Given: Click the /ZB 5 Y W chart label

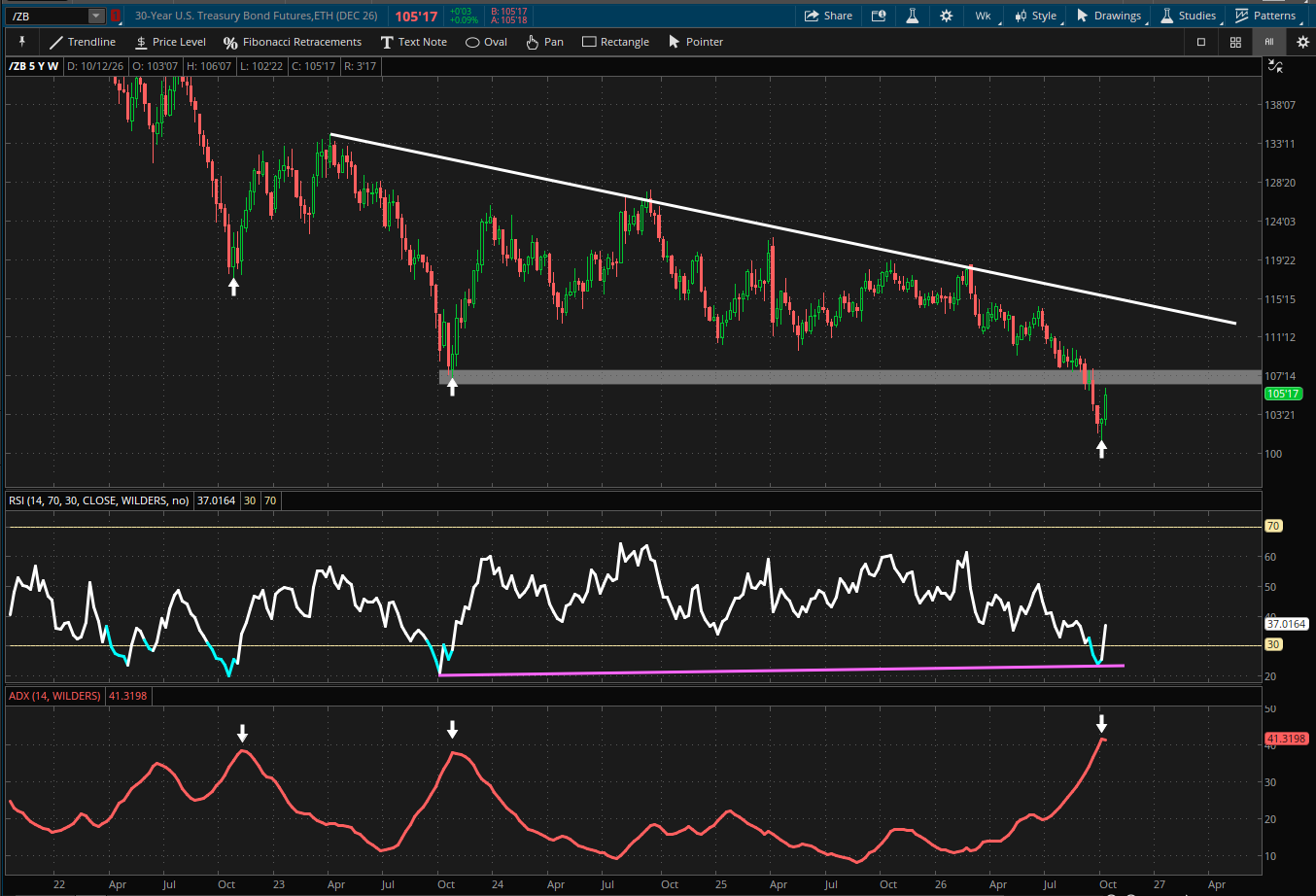Looking at the screenshot, I should click(x=33, y=66).
